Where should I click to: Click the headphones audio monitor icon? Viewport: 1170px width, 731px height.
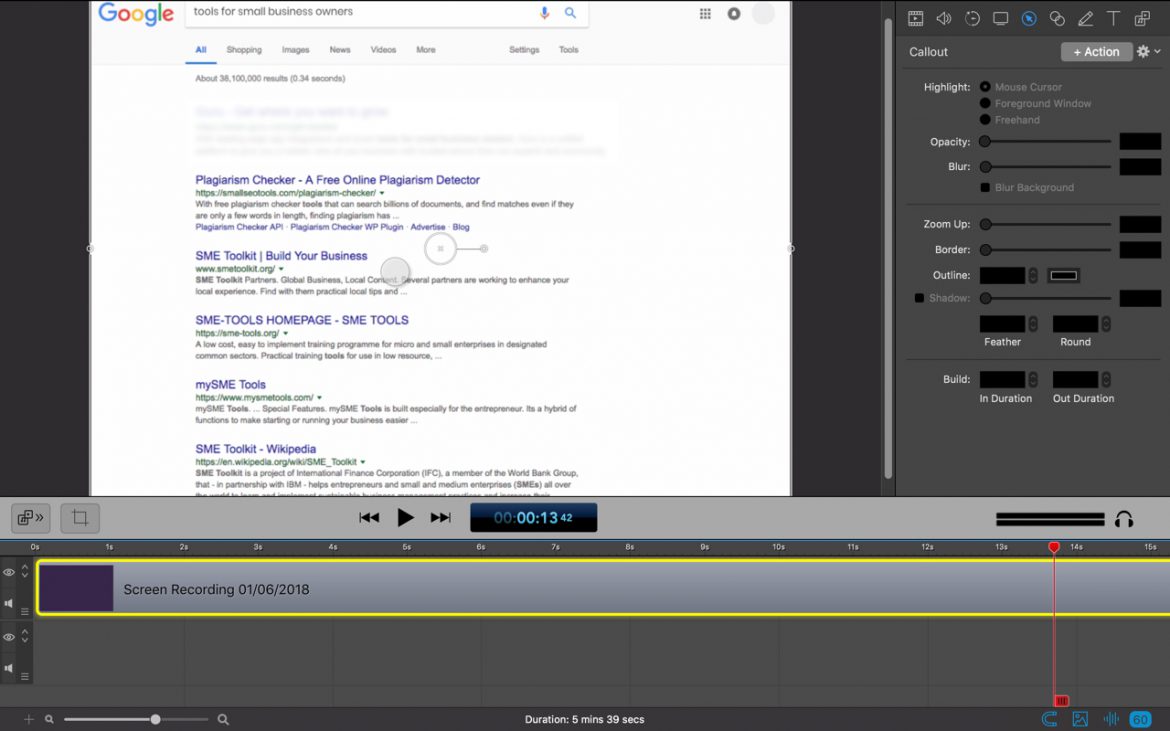click(1124, 519)
